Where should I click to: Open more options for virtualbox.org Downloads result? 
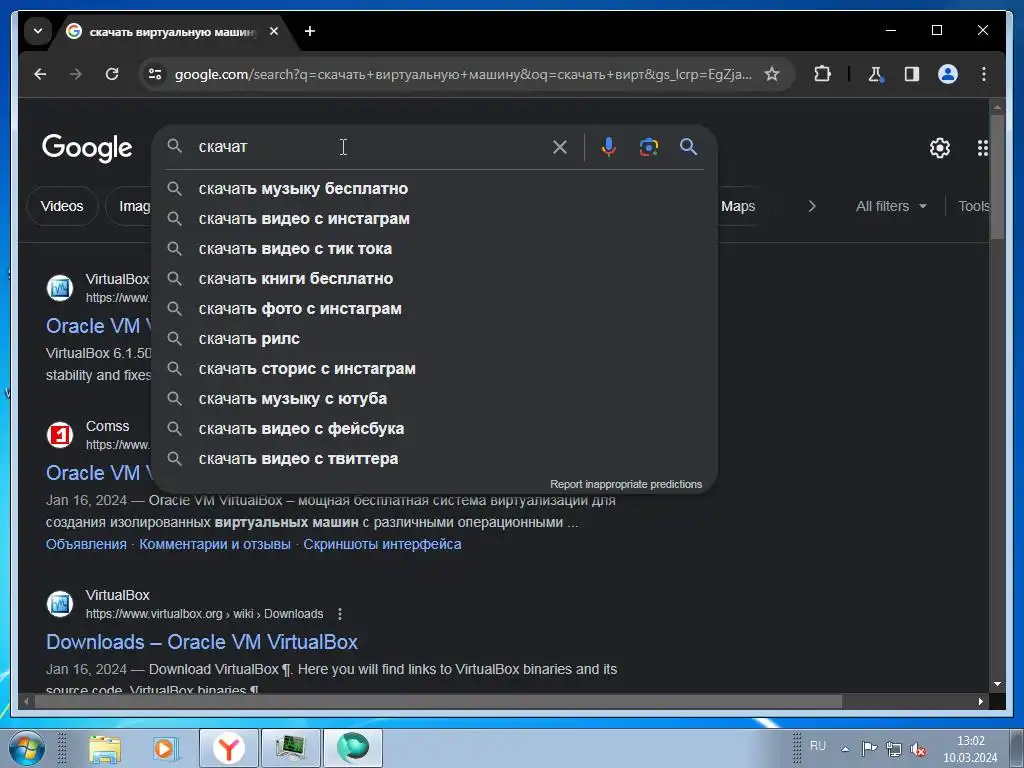tap(340, 614)
